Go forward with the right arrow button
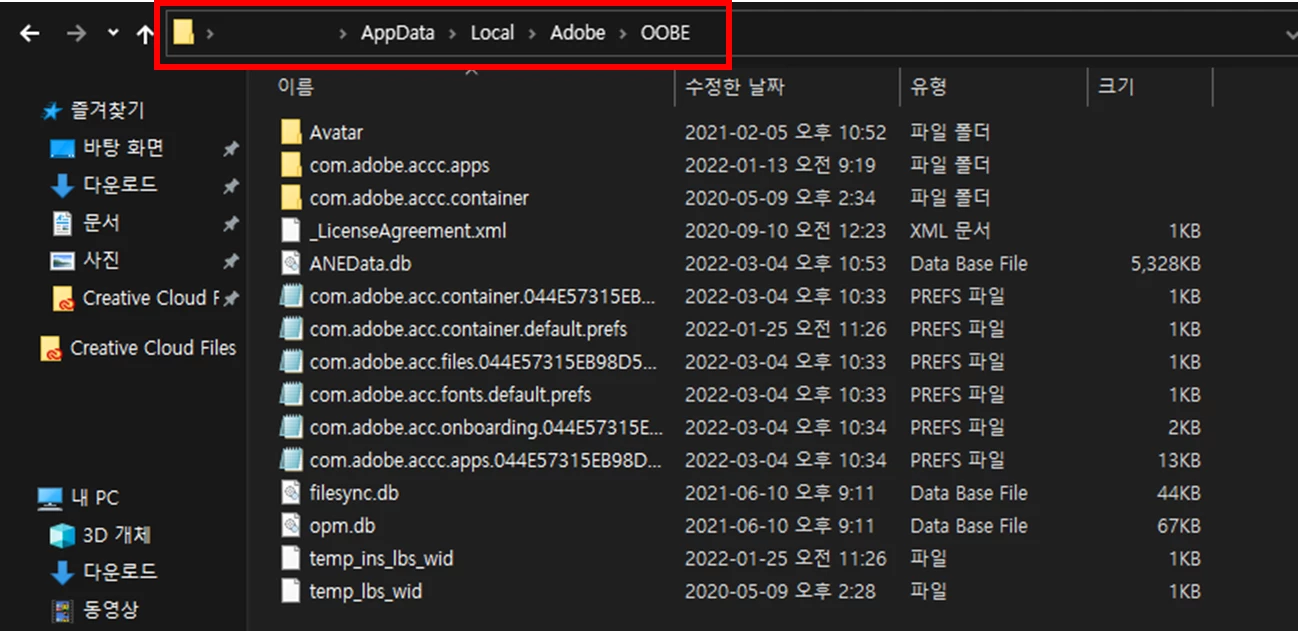 pyautogui.click(x=77, y=33)
